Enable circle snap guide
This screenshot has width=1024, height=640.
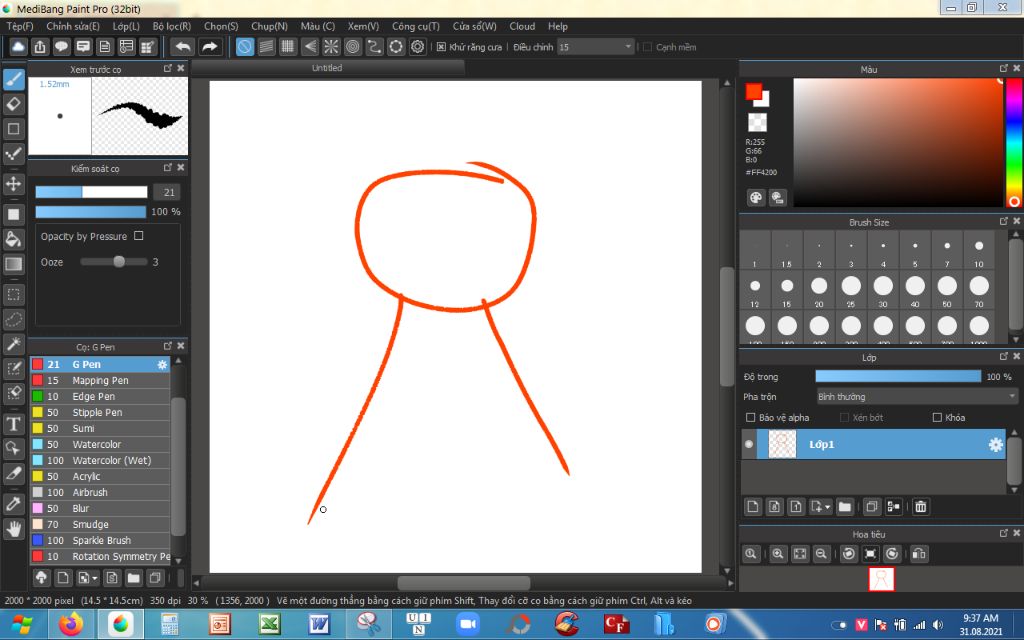353,47
